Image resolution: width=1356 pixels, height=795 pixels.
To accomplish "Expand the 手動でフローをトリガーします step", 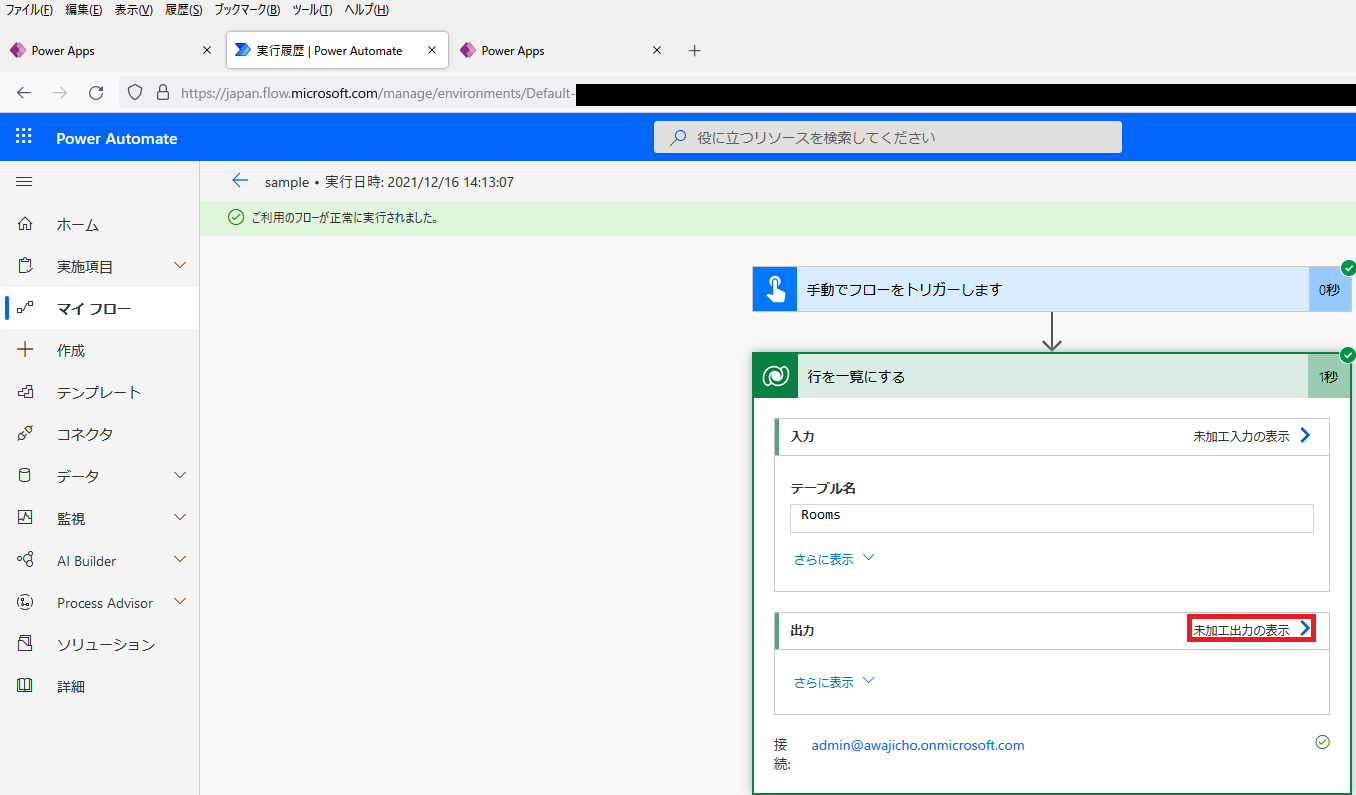I will (x=1051, y=289).
